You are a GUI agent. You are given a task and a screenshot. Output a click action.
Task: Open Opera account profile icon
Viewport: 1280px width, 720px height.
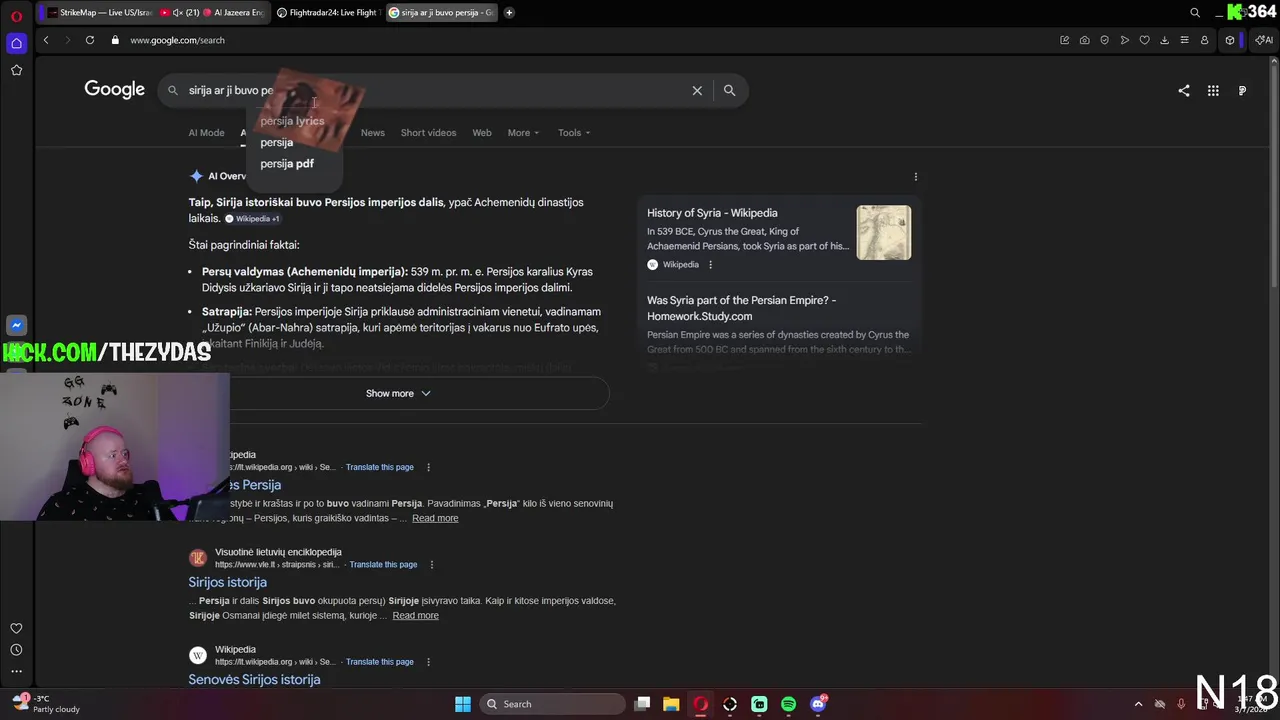coord(1204,40)
